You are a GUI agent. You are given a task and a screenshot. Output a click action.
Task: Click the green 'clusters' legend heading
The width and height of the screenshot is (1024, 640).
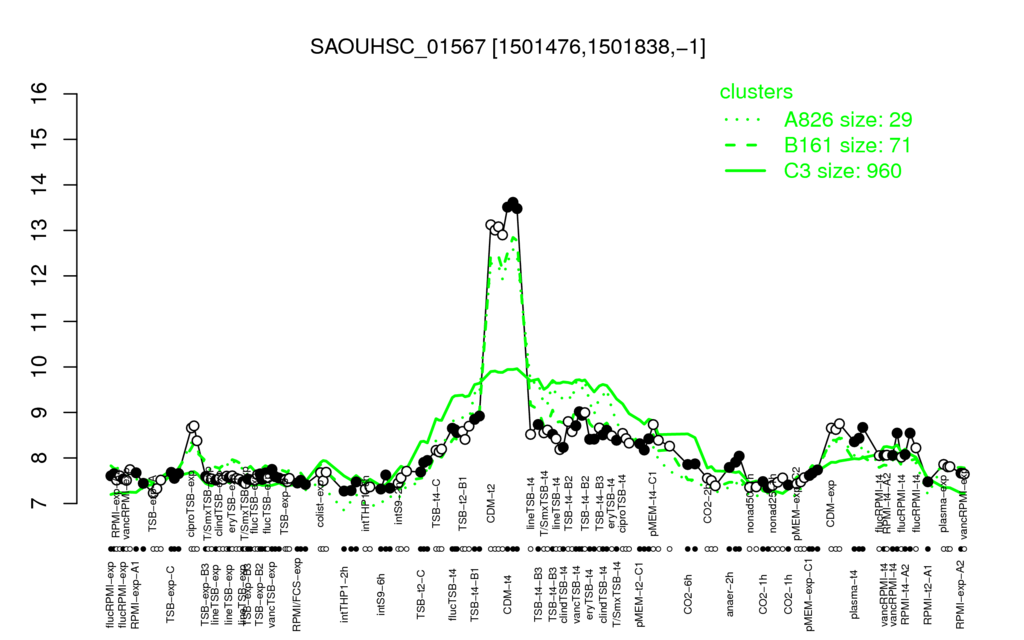point(756,91)
